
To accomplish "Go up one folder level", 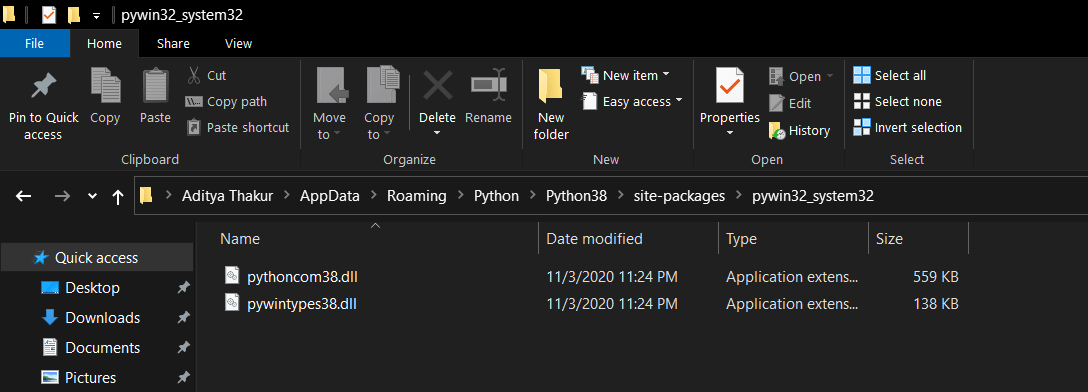I will 118,197.
